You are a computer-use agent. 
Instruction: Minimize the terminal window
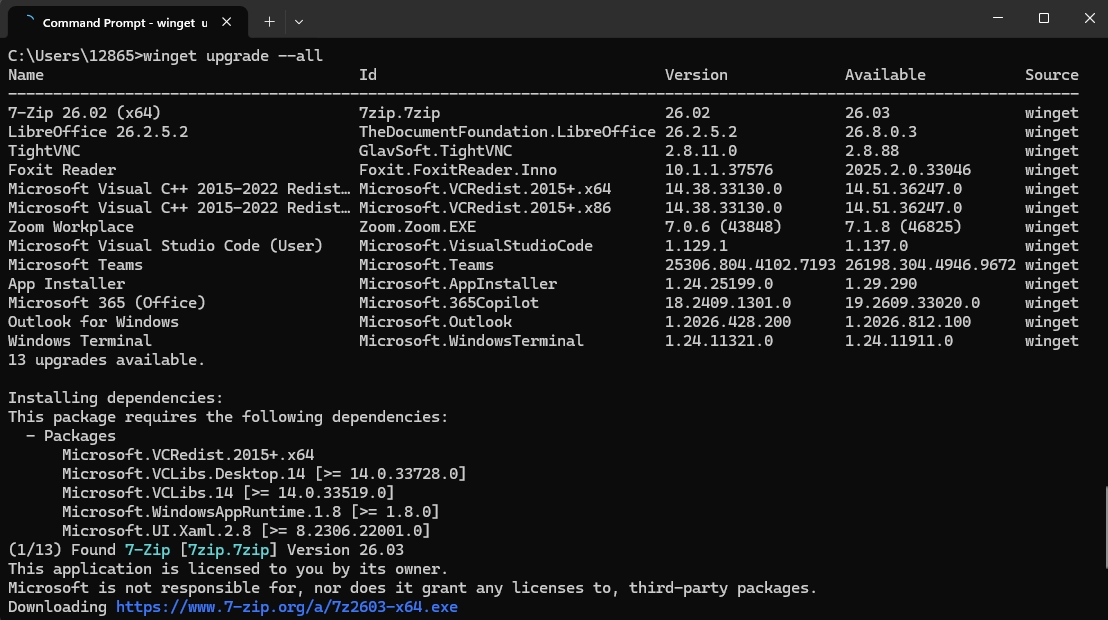coord(998,18)
